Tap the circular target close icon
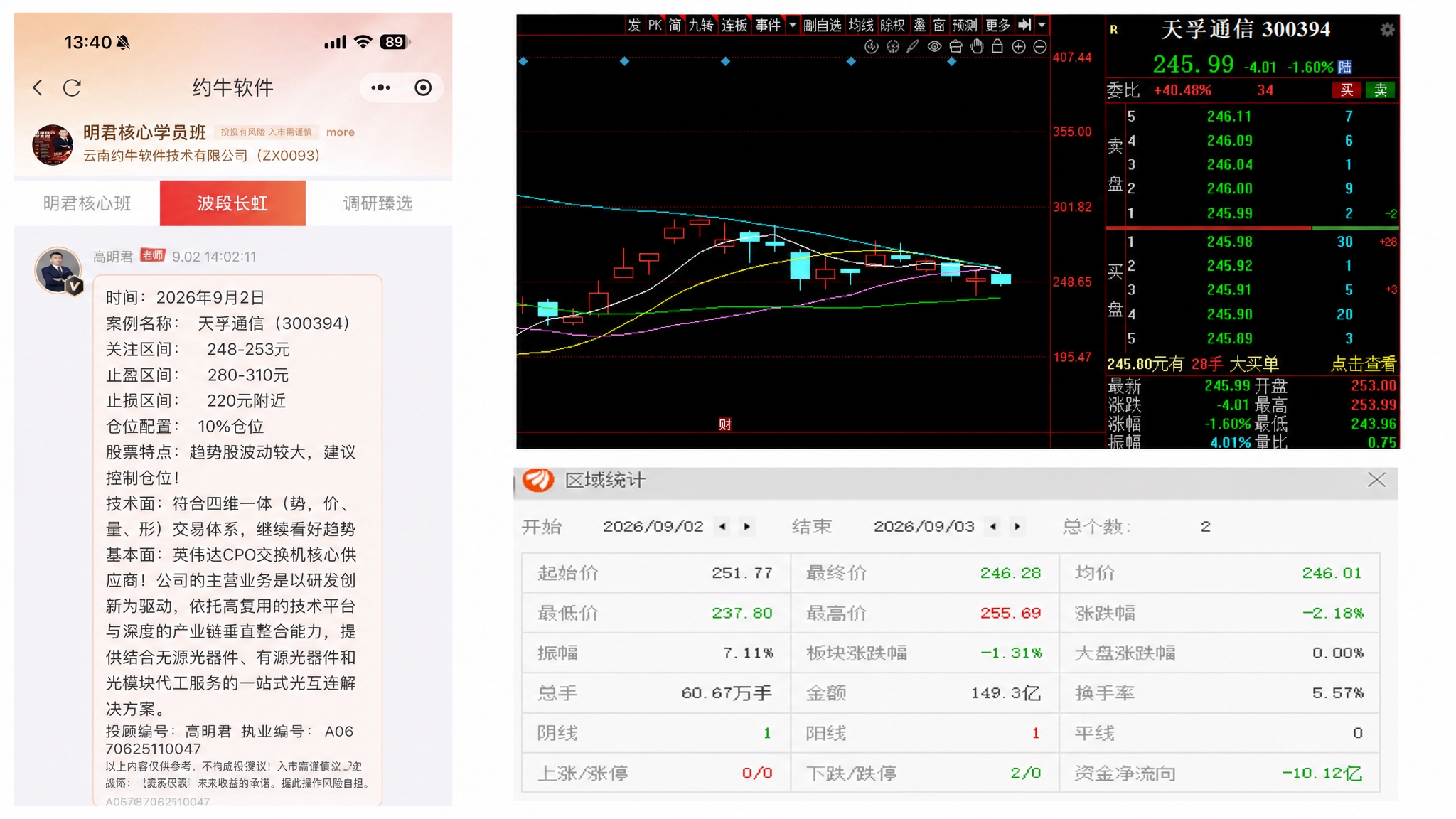This screenshot has height=819, width=1456. [423, 87]
